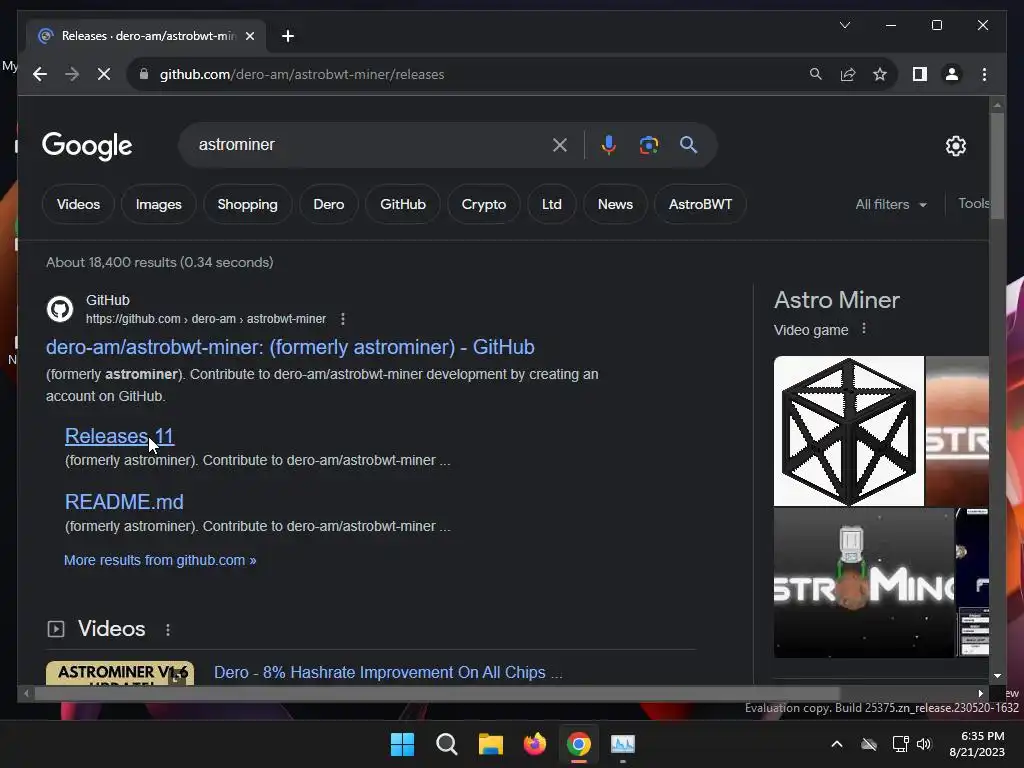Submit search with the magnifier button
This screenshot has width=1024, height=768.
688,145
